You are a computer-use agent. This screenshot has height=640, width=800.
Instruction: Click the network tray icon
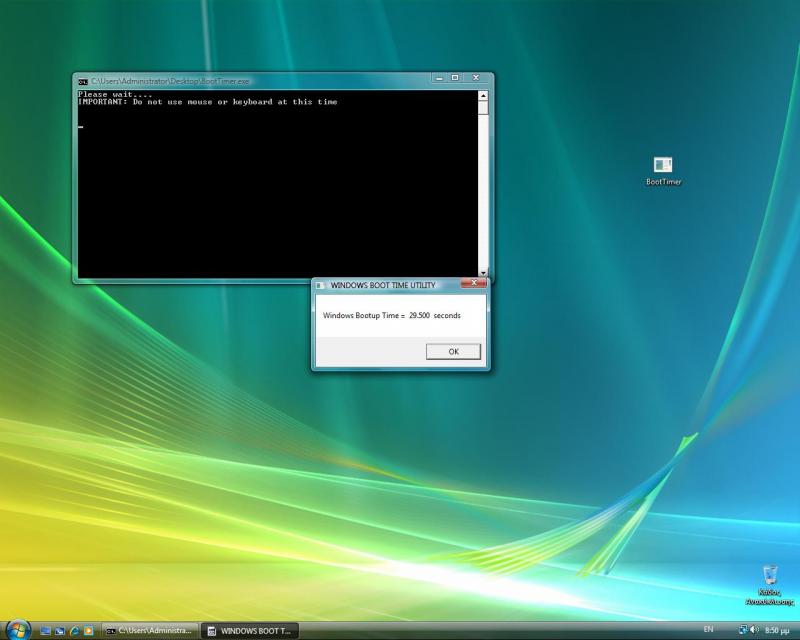coord(743,630)
